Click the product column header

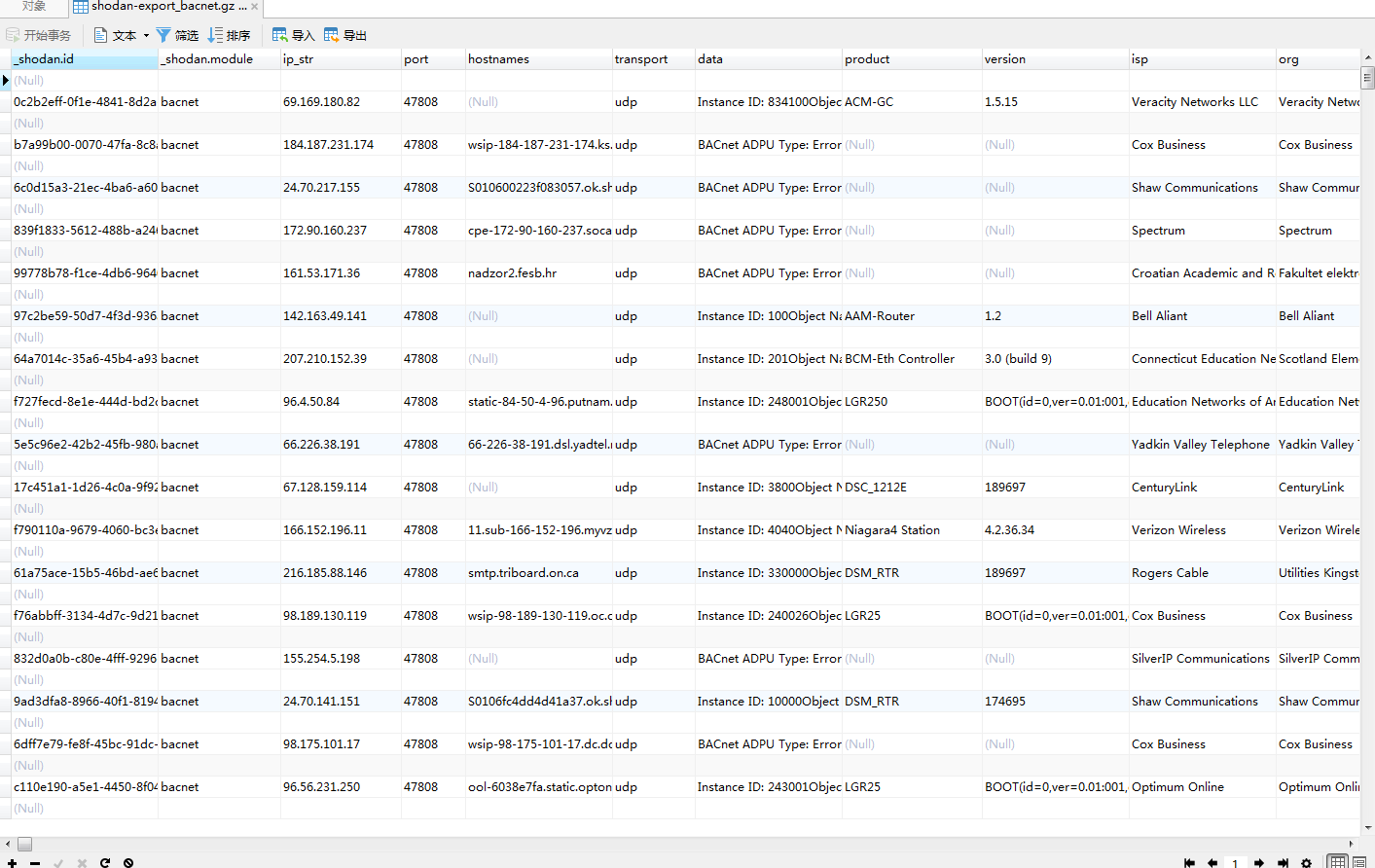(912, 59)
